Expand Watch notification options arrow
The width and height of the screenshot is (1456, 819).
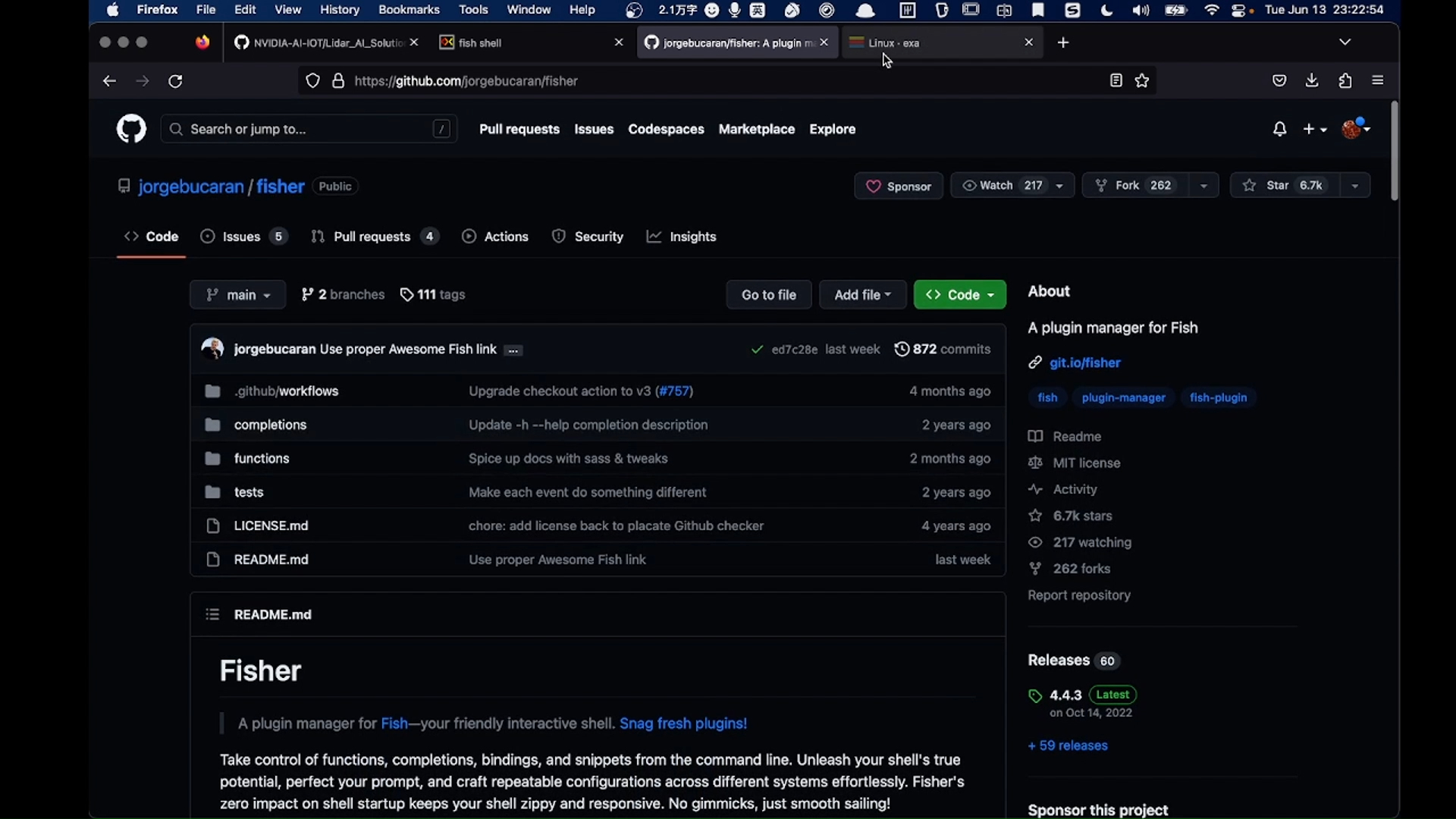pos(1059,186)
